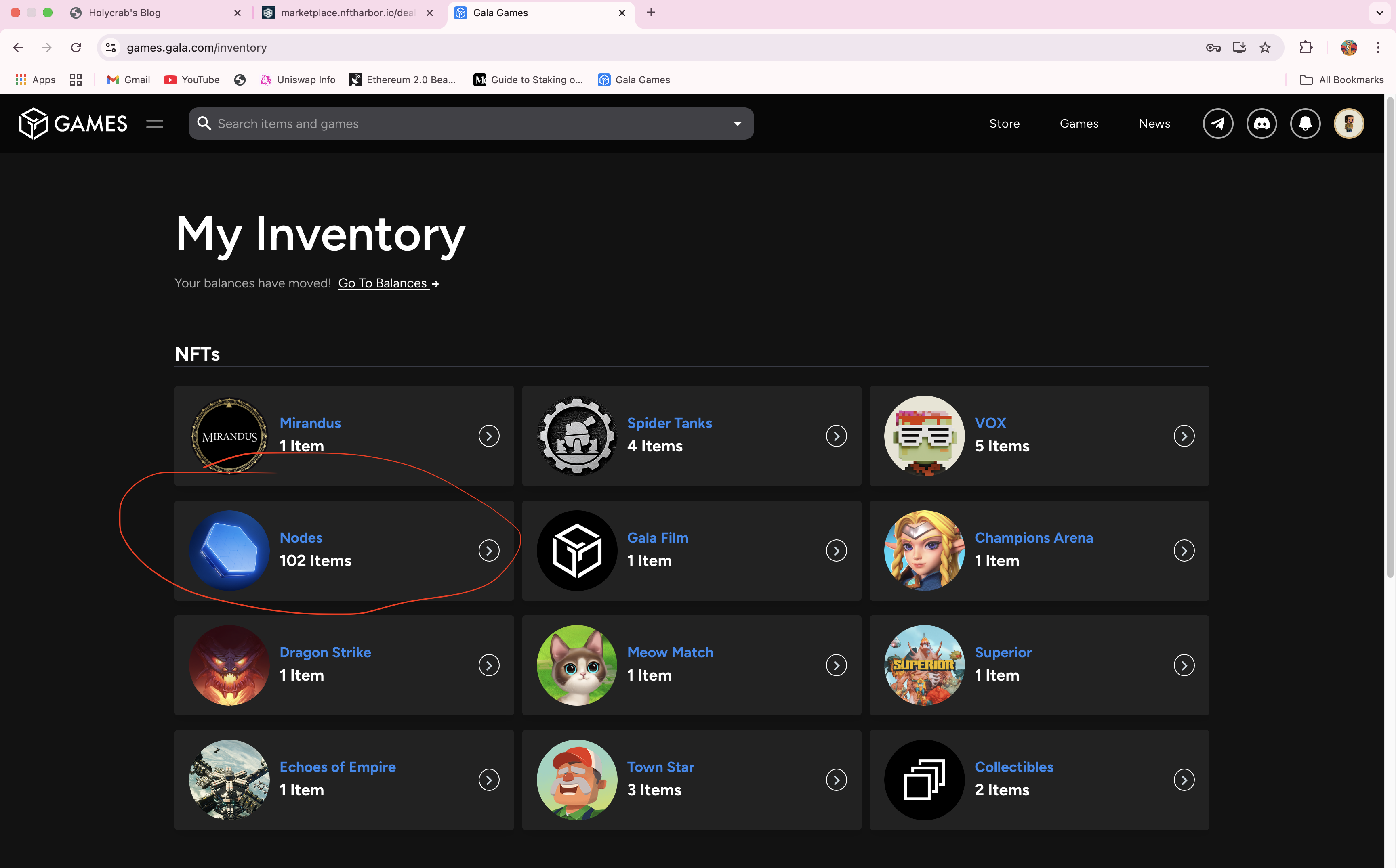
Task: Click the Champions Arena character icon
Action: pos(924,551)
